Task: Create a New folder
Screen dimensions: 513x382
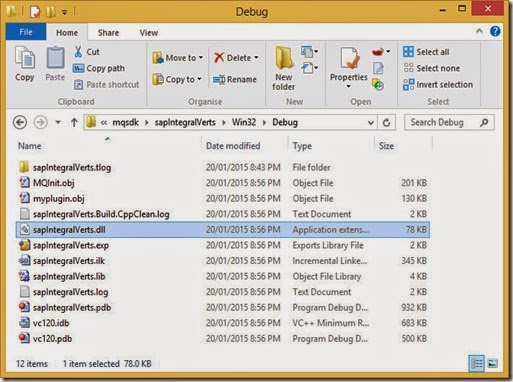Action: 283,68
